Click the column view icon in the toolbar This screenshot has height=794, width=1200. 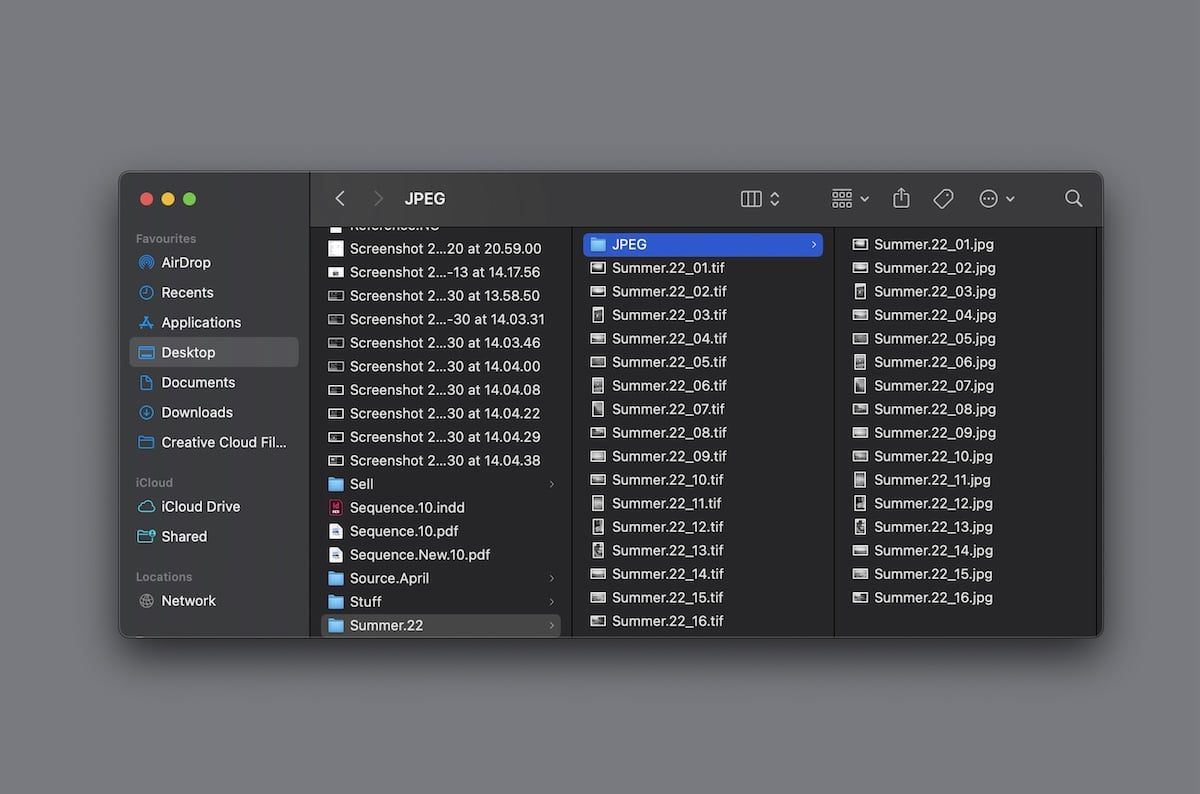click(751, 198)
